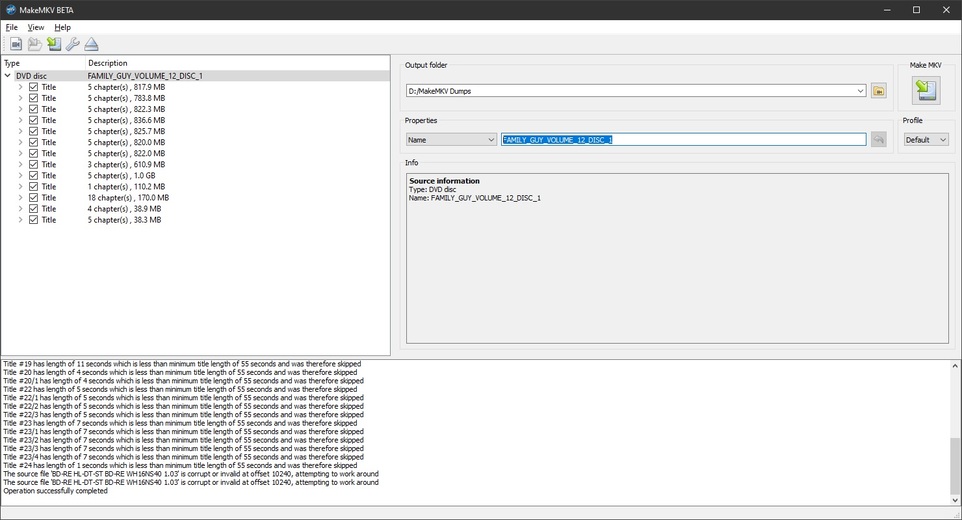Expand the 783.8 MB title row

[20, 98]
